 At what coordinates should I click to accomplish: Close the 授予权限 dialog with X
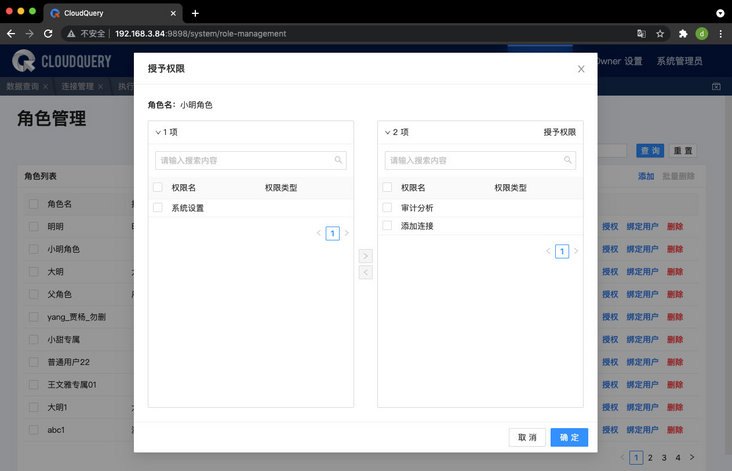coord(581,69)
